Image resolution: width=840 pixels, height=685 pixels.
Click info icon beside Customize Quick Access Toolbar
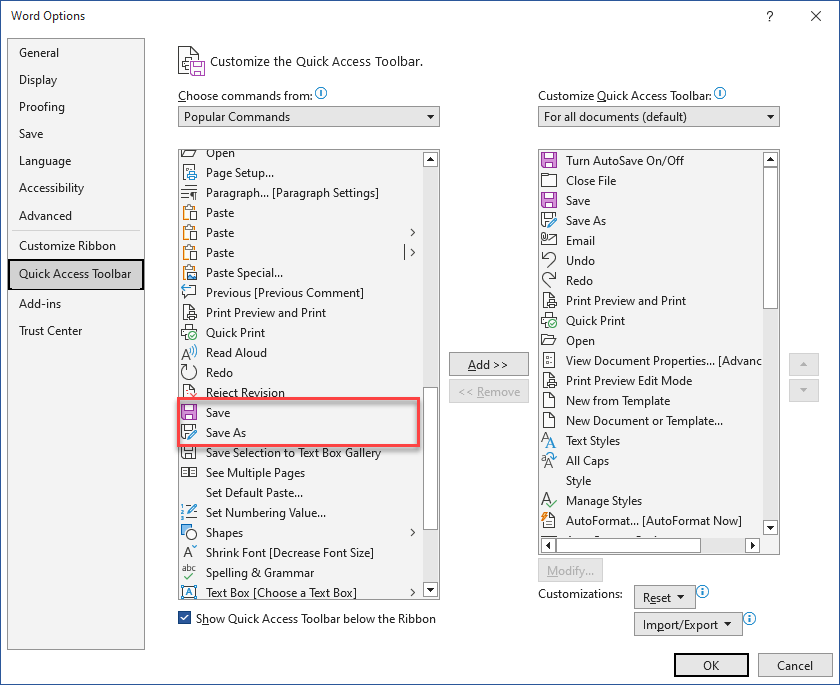[720, 94]
